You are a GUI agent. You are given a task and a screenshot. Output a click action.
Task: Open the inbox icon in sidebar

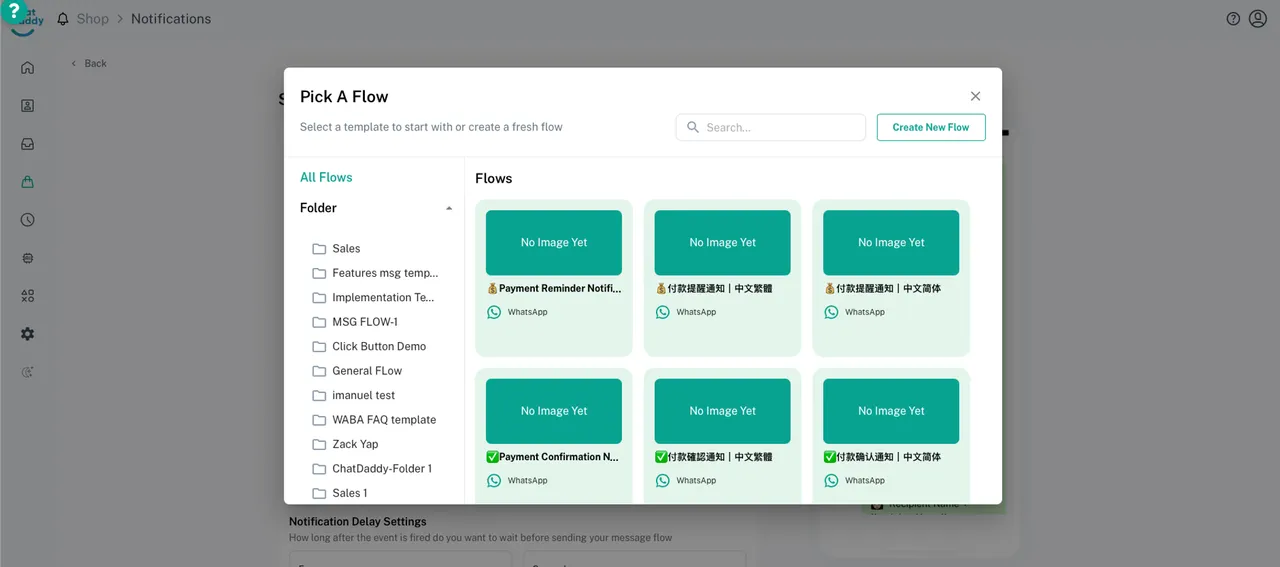tap(27, 144)
